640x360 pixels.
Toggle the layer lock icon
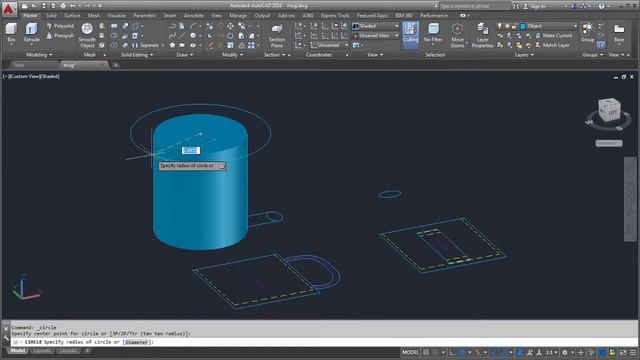point(513,26)
